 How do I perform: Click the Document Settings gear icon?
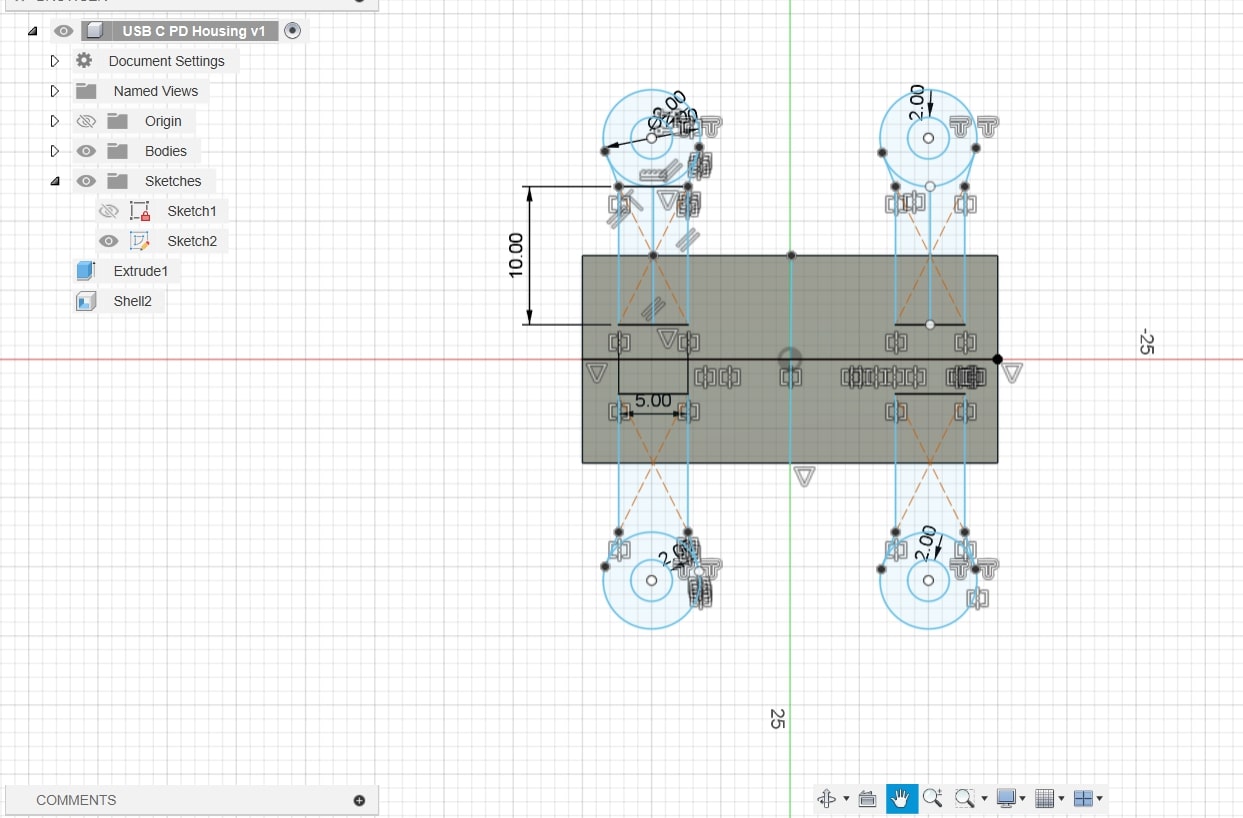(84, 60)
